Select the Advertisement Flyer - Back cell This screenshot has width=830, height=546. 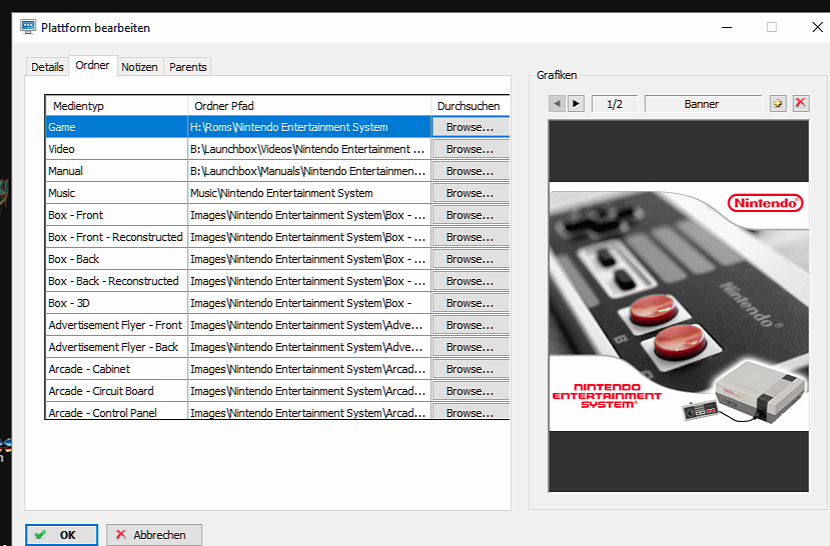(x=116, y=347)
